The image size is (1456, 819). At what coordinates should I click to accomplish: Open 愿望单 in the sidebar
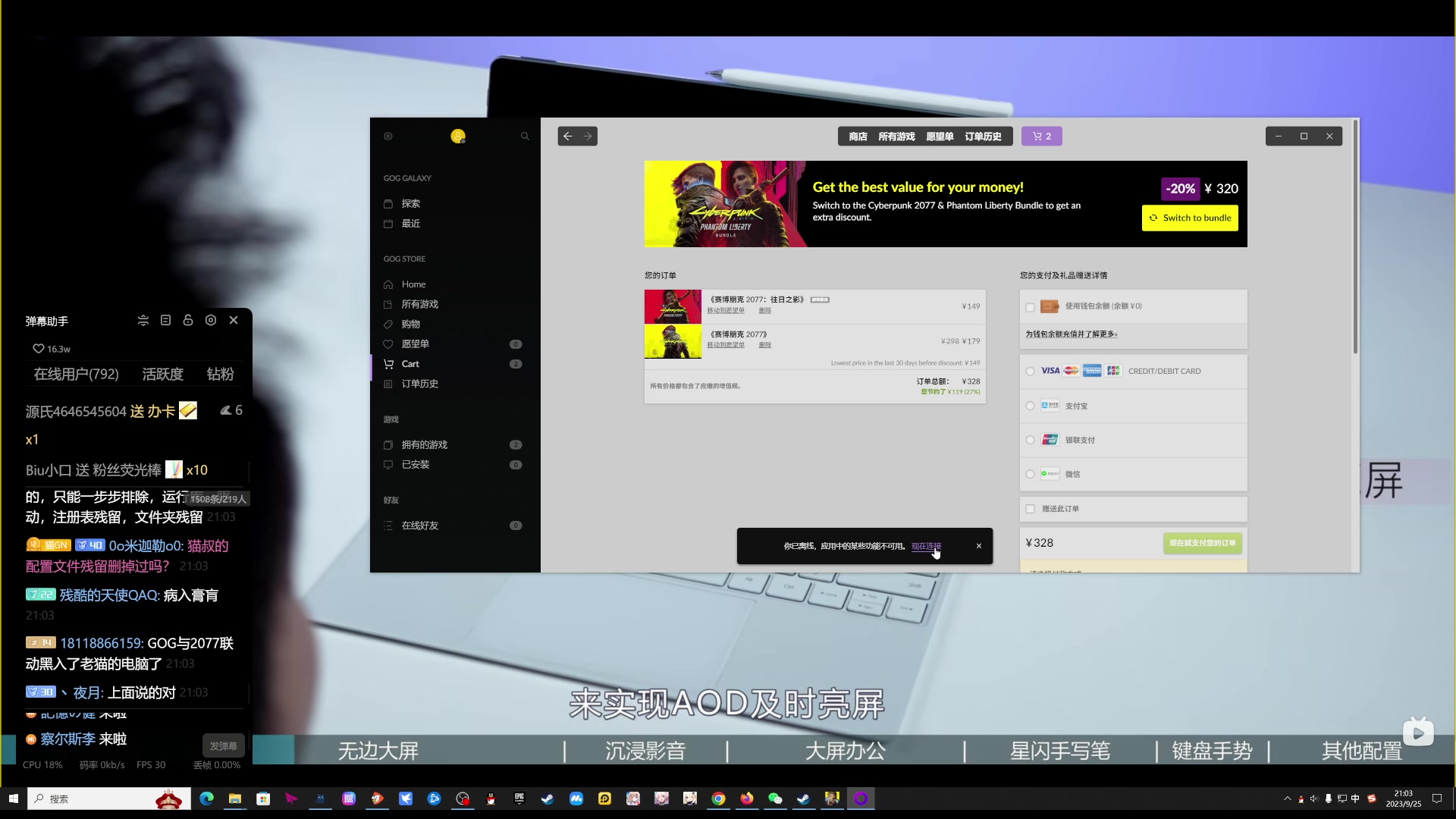point(415,344)
